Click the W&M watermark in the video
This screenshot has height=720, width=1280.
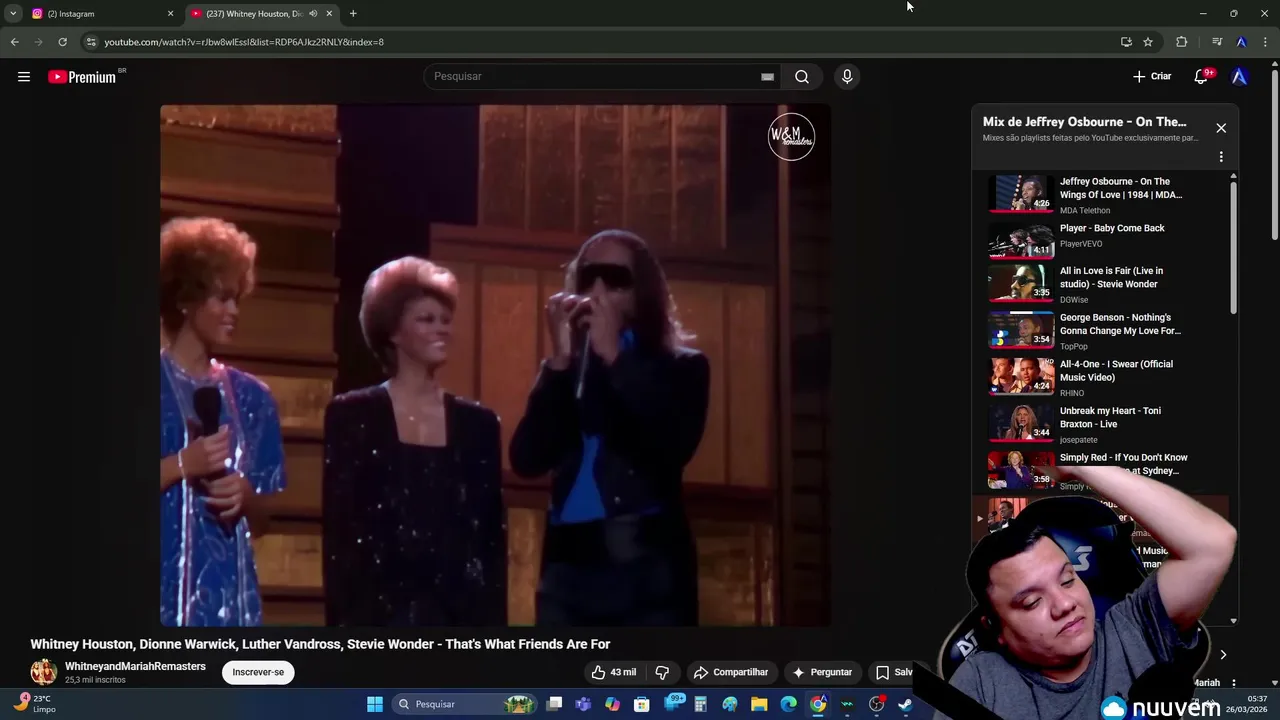(x=791, y=137)
